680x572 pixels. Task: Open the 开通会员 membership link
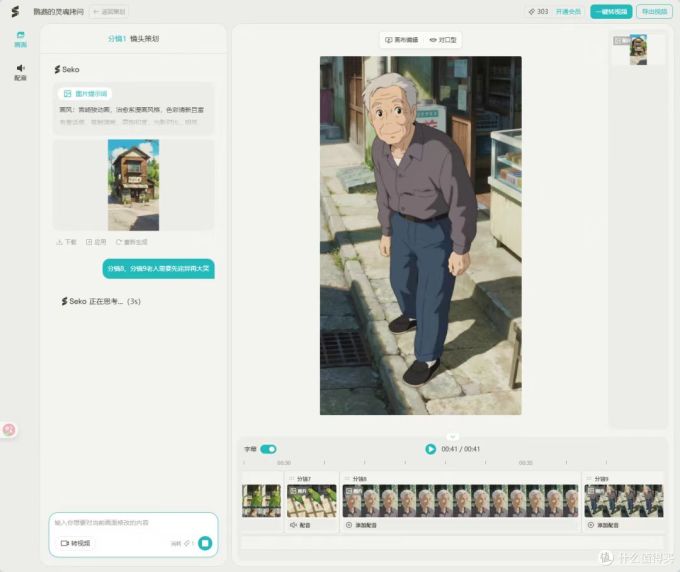tap(568, 12)
